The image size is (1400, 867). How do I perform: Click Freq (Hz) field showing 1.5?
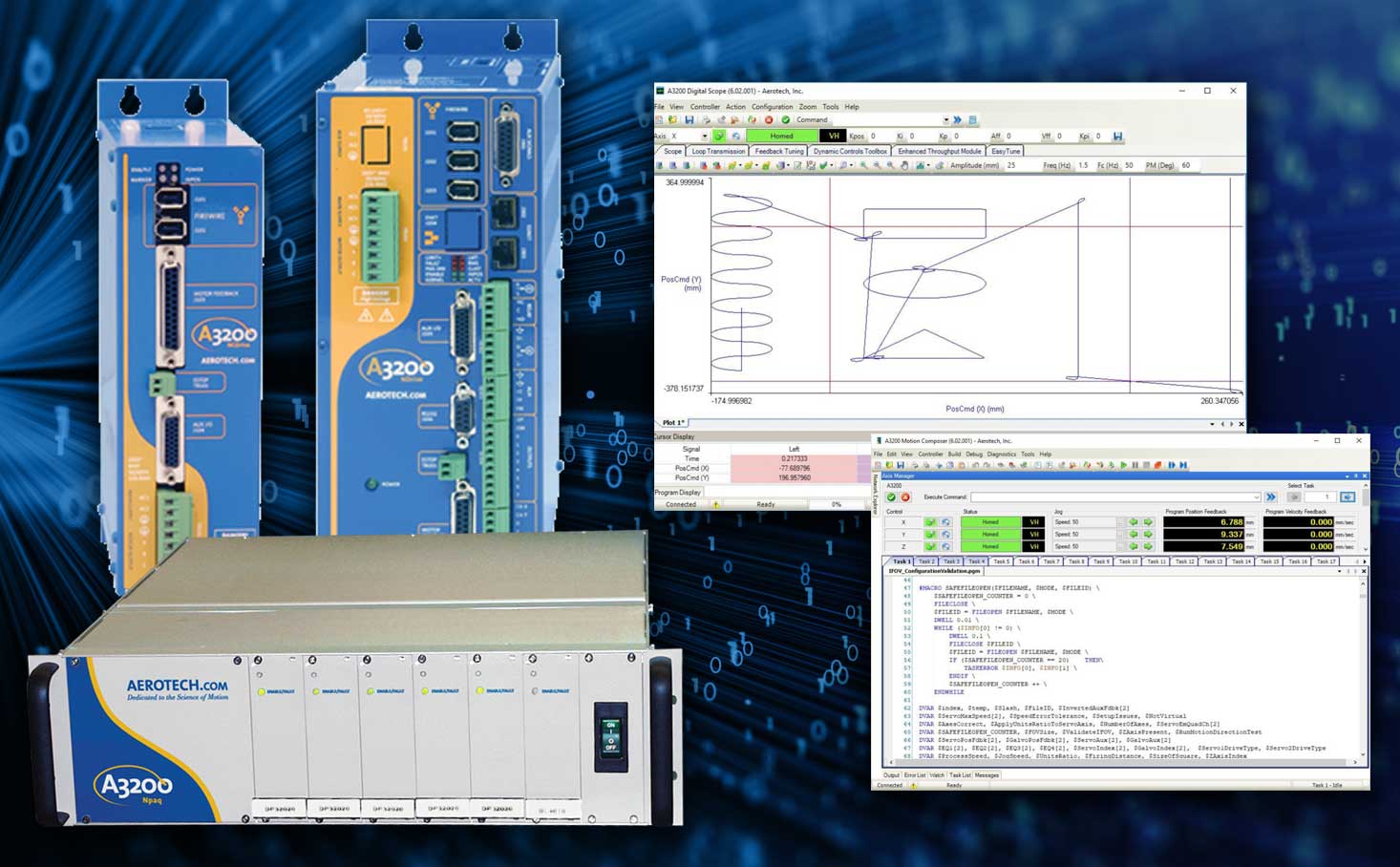1085,165
